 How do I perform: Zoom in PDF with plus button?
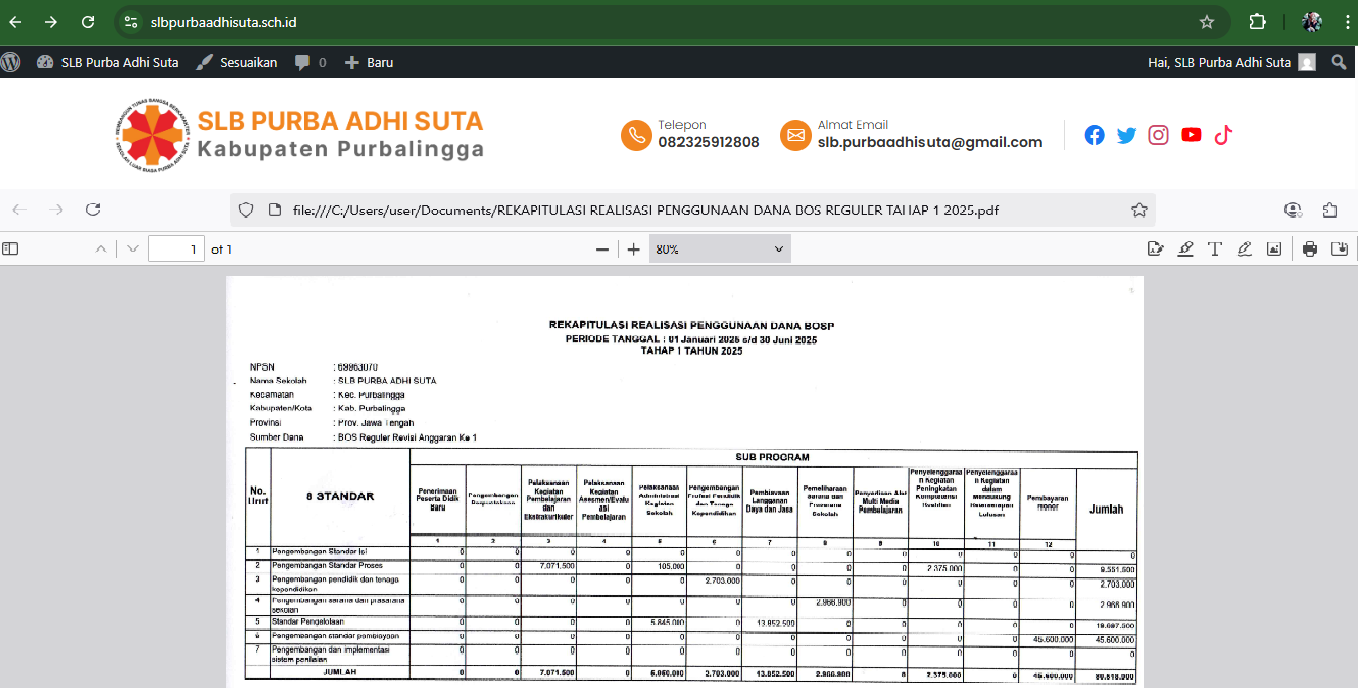633,249
